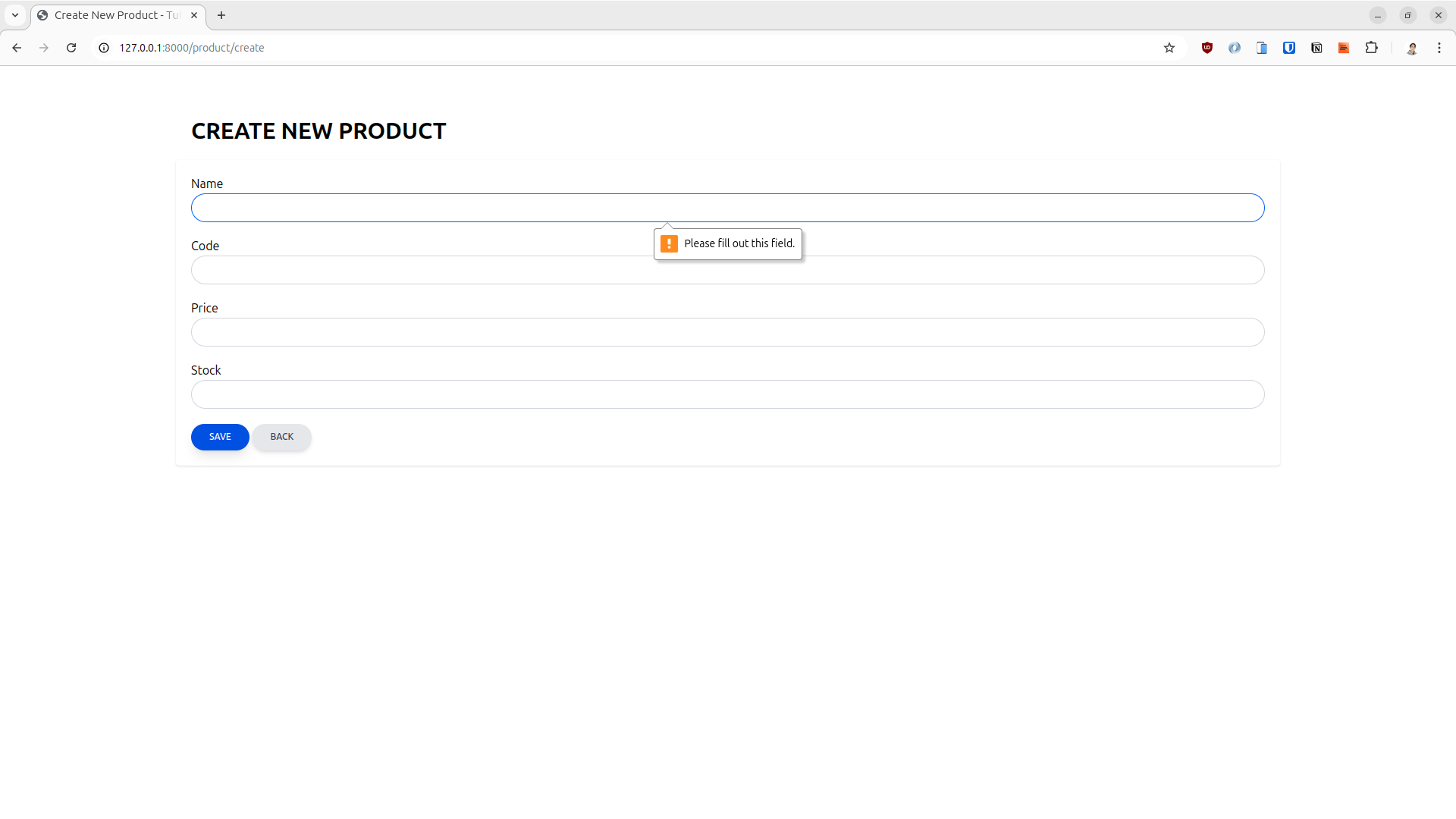The image size is (1456, 819).
Task: Open the uBlock Origin extension
Action: click(1207, 47)
